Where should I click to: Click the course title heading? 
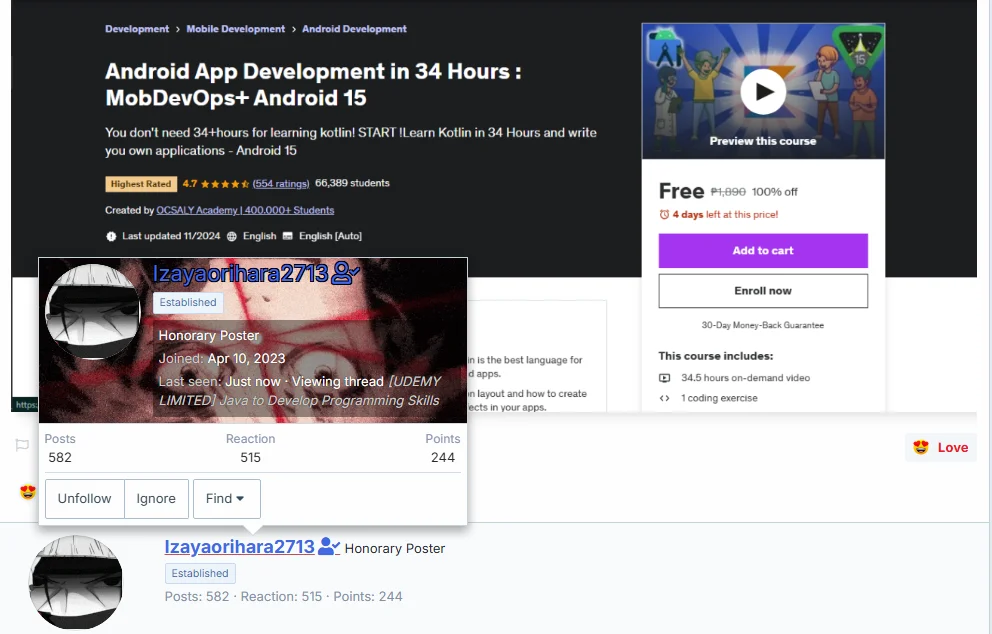pos(313,85)
